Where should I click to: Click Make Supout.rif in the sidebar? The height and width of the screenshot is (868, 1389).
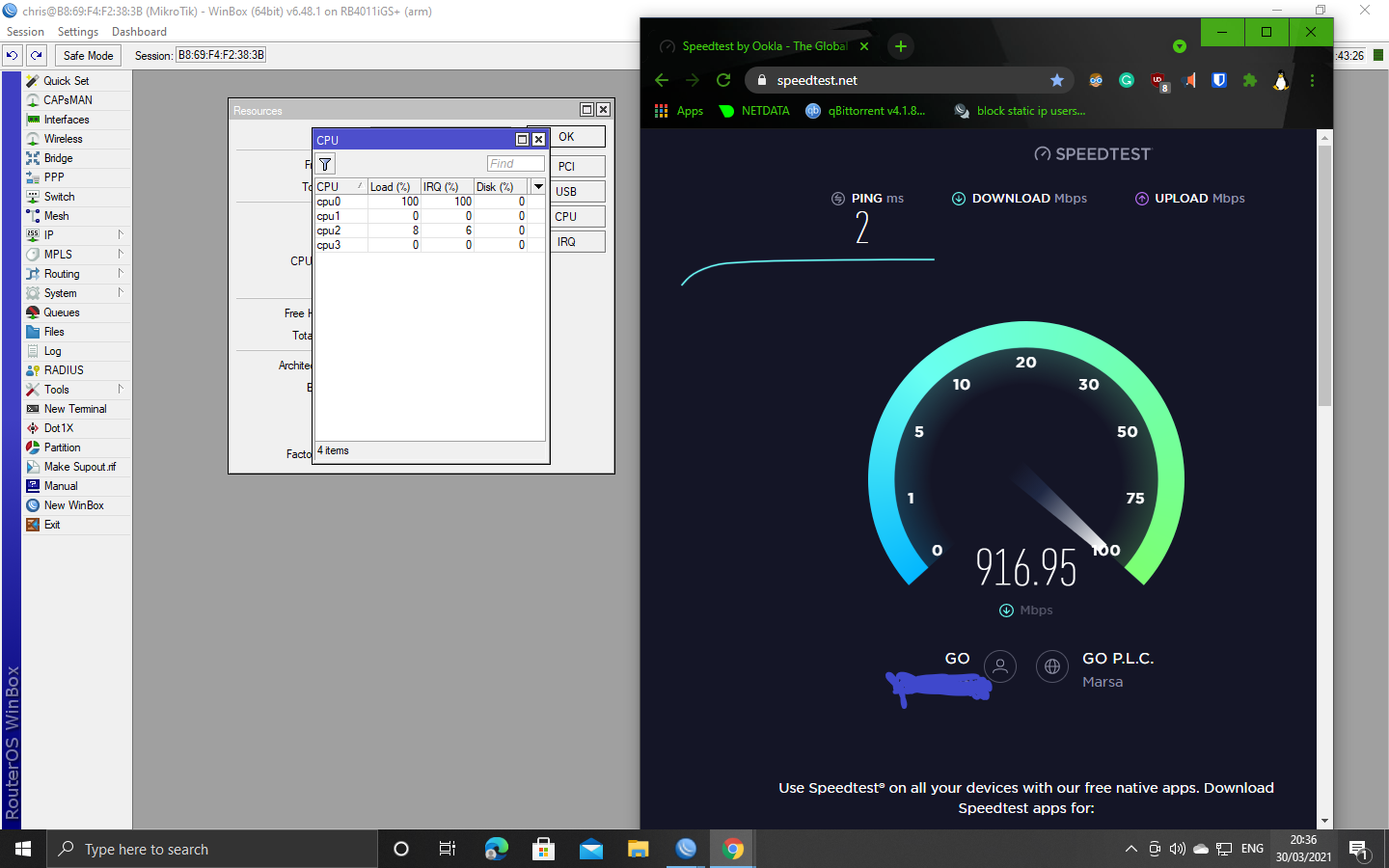[x=77, y=467]
